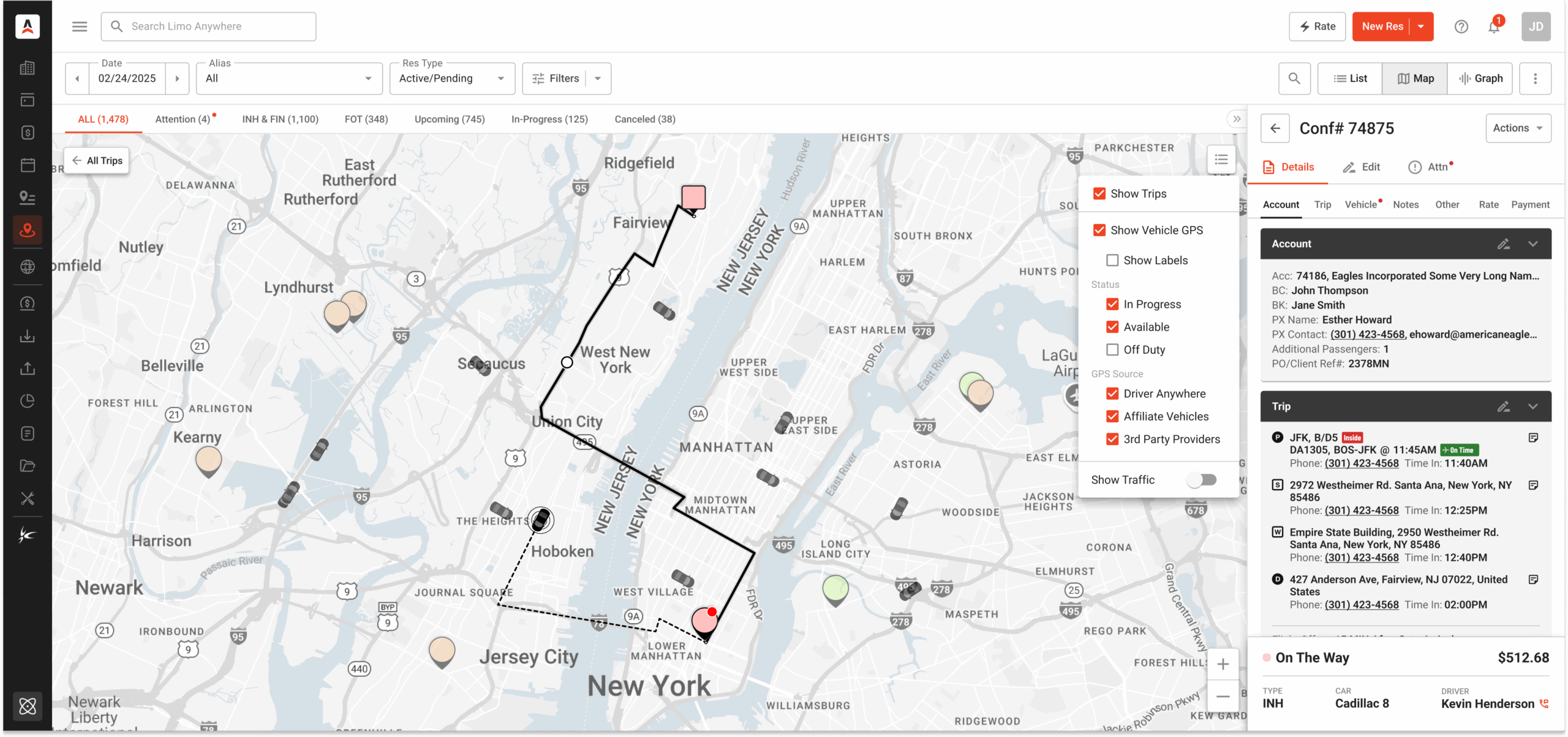Switch to the In-Progress (125) tab

[x=549, y=119]
